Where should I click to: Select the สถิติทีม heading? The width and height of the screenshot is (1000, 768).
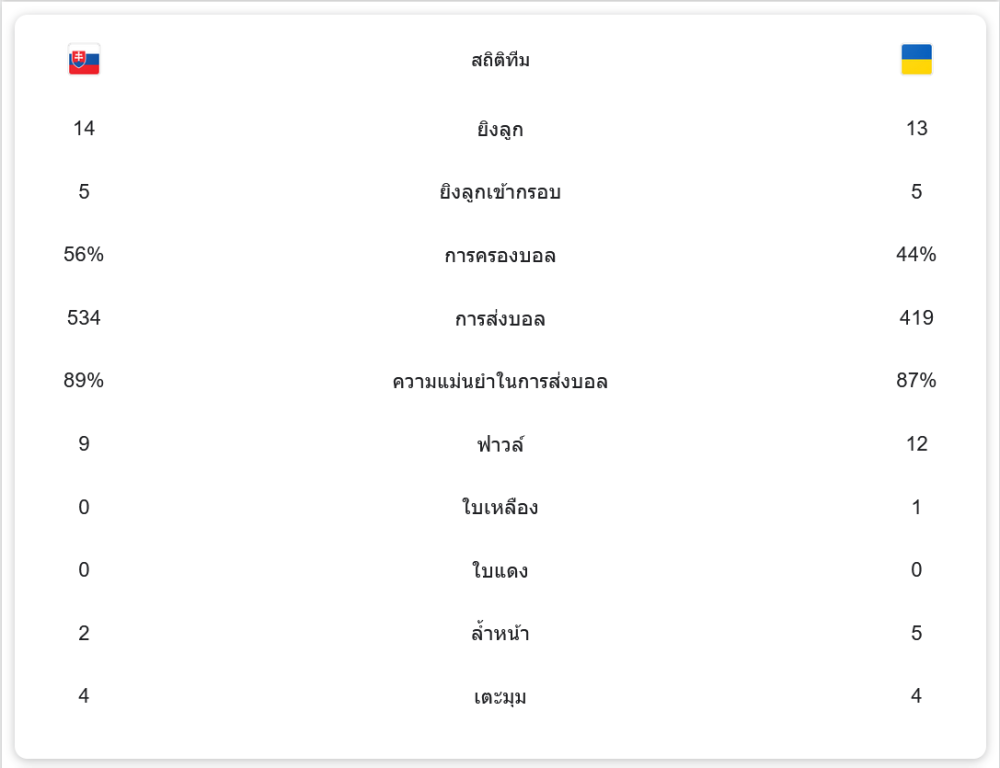coord(500,61)
